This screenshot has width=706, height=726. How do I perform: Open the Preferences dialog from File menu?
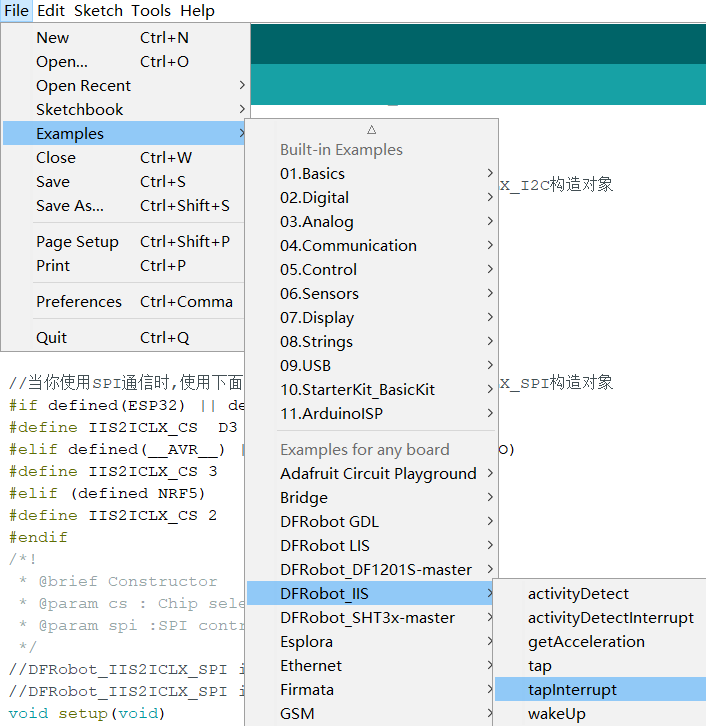(79, 302)
